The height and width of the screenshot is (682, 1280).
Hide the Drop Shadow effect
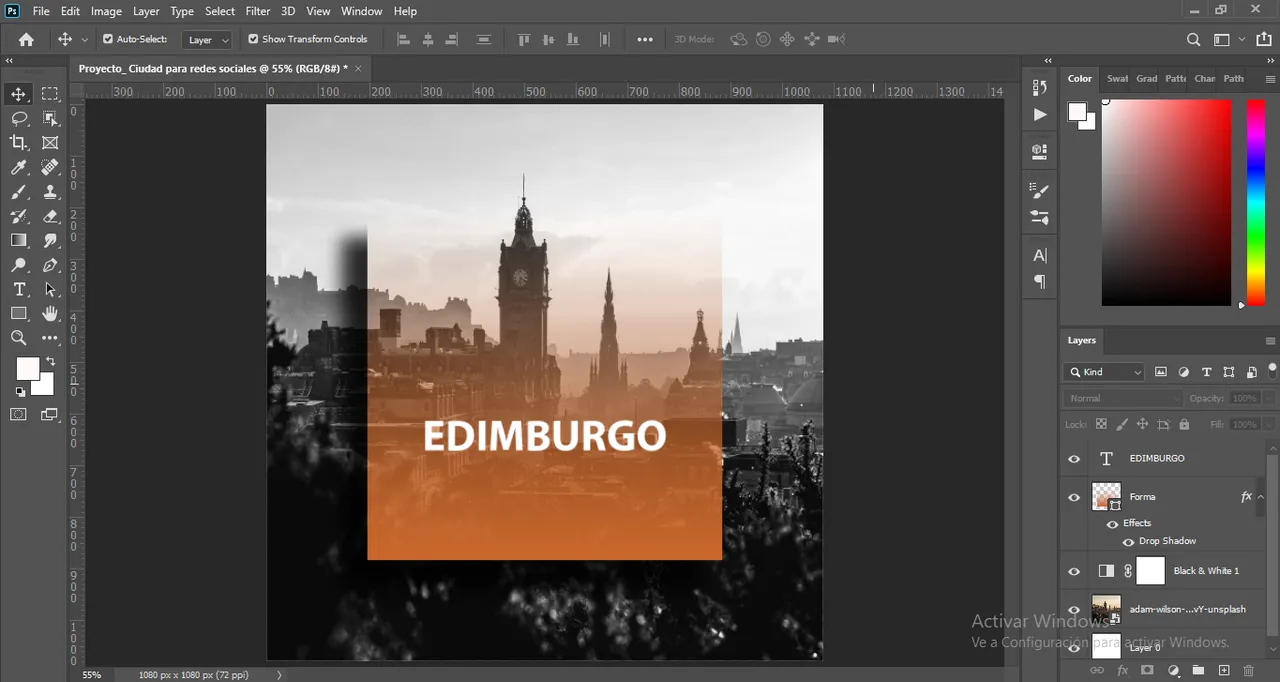point(1128,541)
